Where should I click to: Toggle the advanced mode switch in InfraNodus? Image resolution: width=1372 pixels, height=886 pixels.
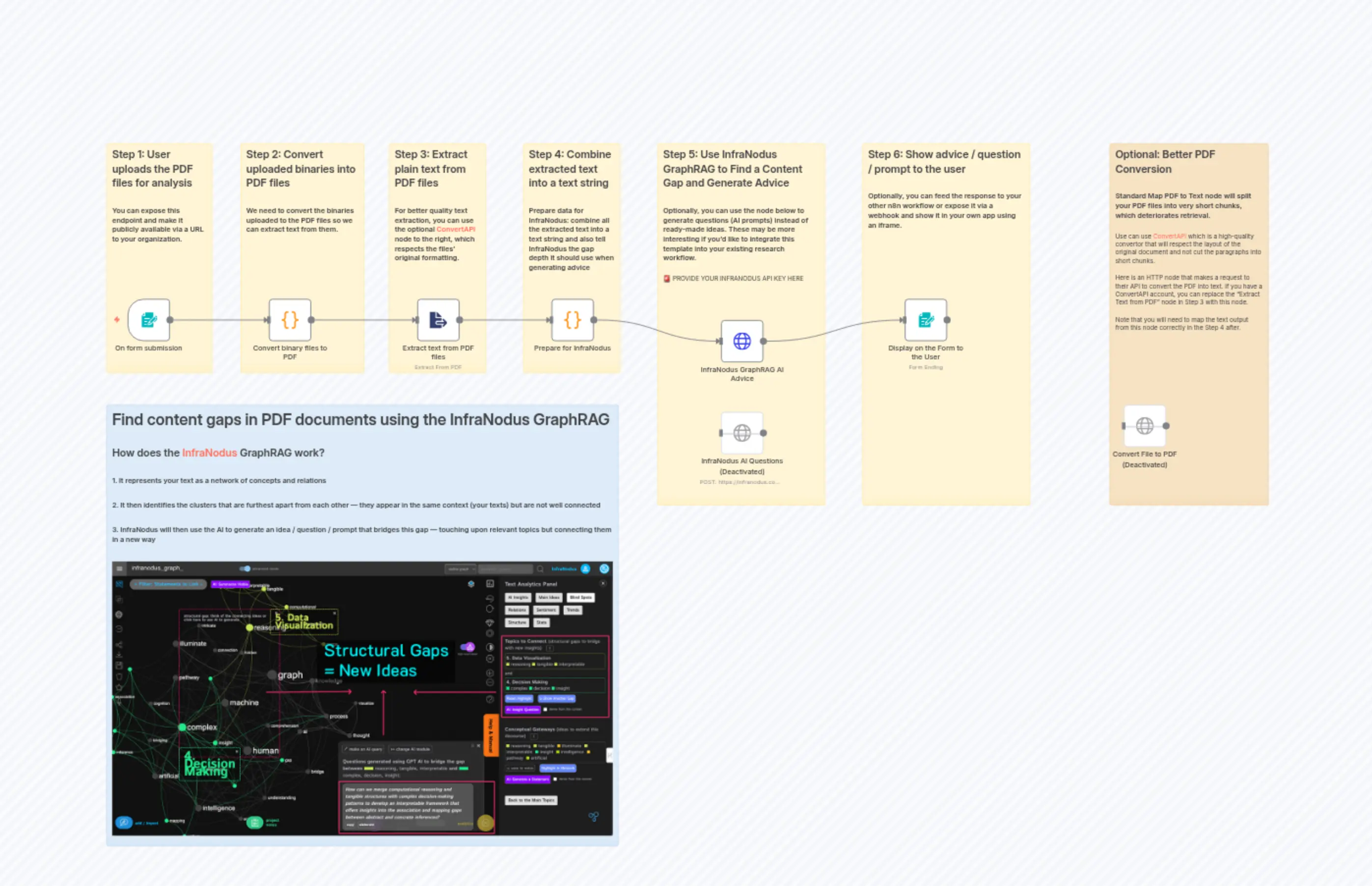click(x=246, y=568)
